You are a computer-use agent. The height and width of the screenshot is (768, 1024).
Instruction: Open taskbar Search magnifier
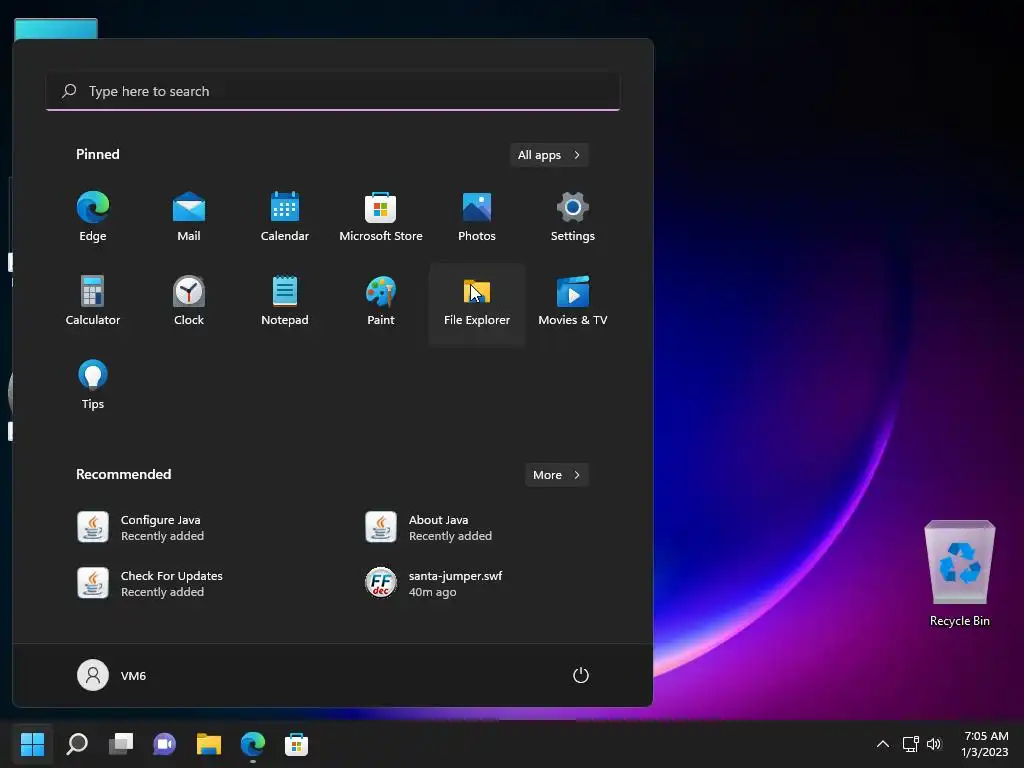pyautogui.click(x=77, y=744)
